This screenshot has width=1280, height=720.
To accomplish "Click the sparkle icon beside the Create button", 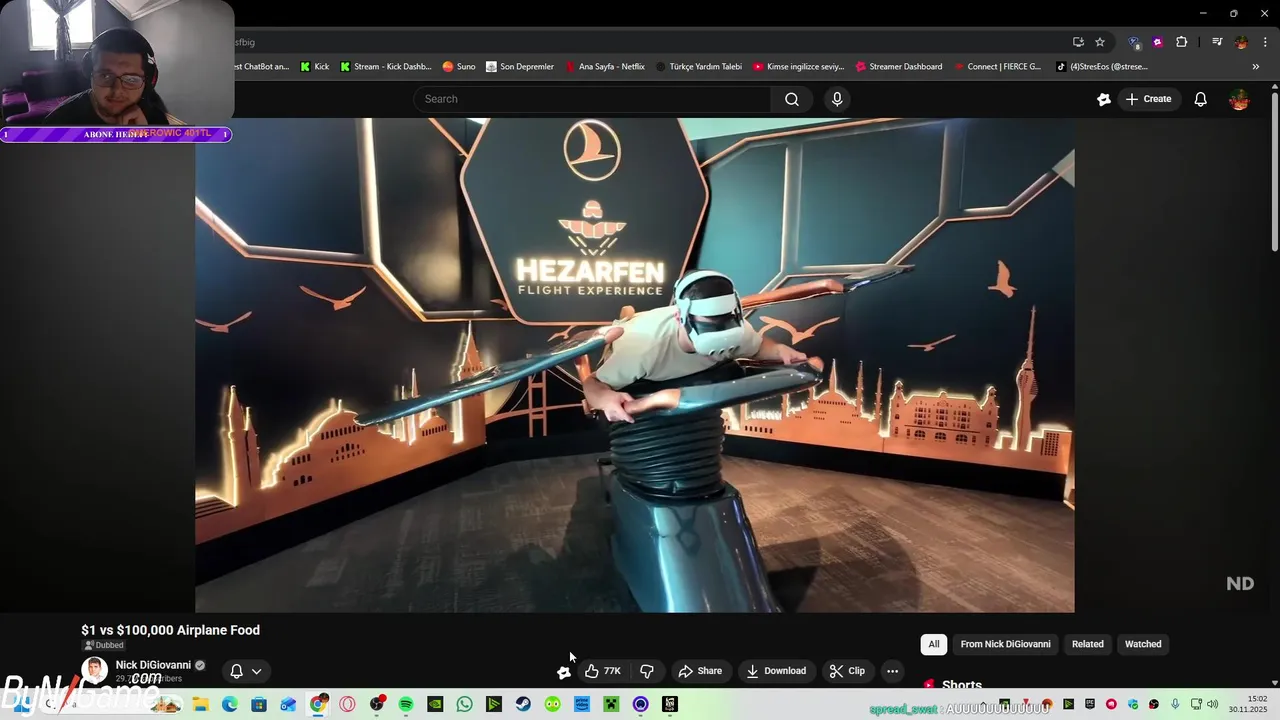I will pyautogui.click(x=1104, y=99).
